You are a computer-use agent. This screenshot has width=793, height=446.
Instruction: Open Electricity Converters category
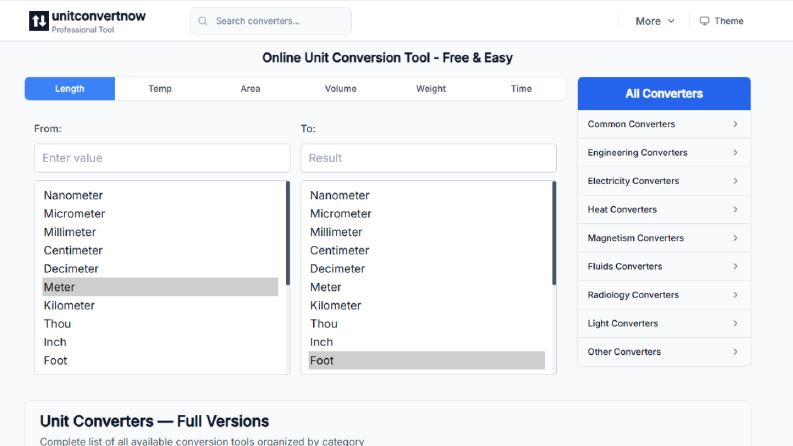tap(664, 181)
